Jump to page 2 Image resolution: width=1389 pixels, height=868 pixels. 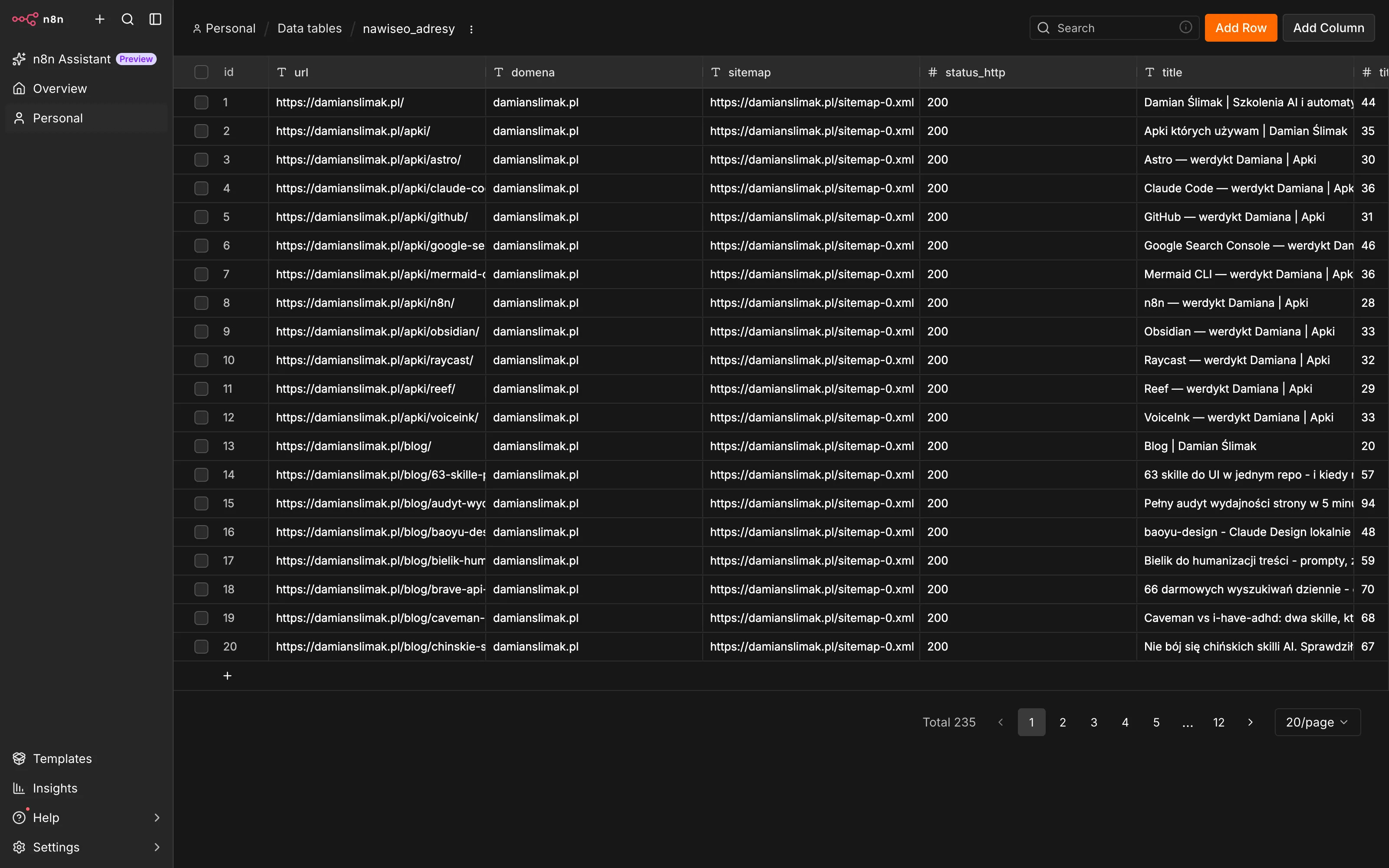click(x=1063, y=722)
